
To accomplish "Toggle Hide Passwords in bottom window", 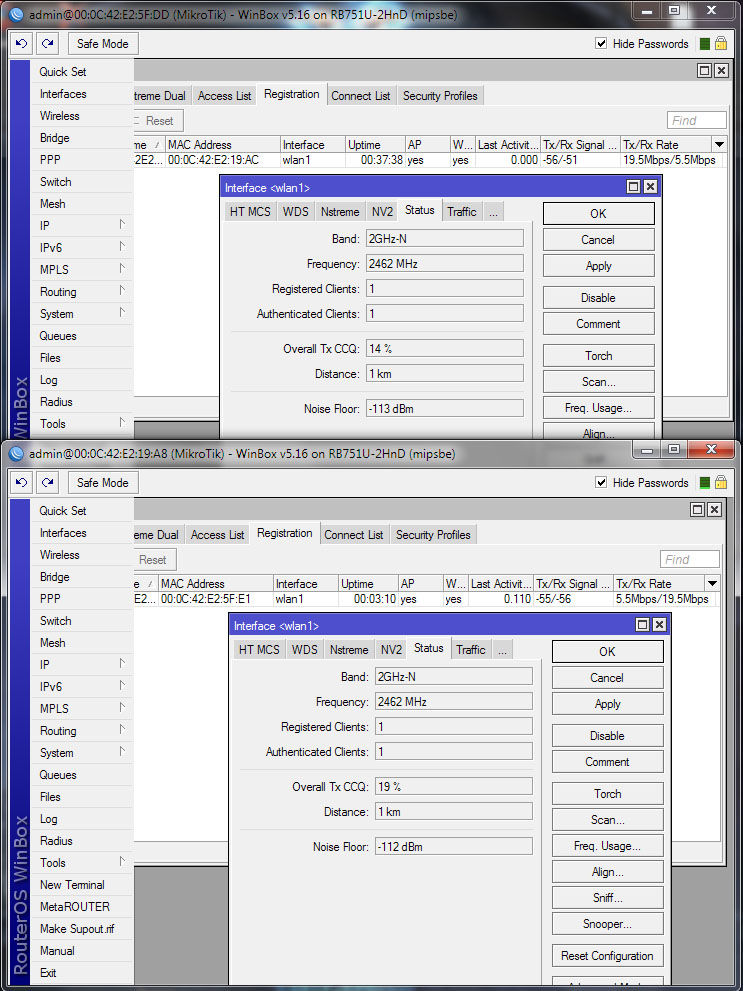I will [x=601, y=483].
